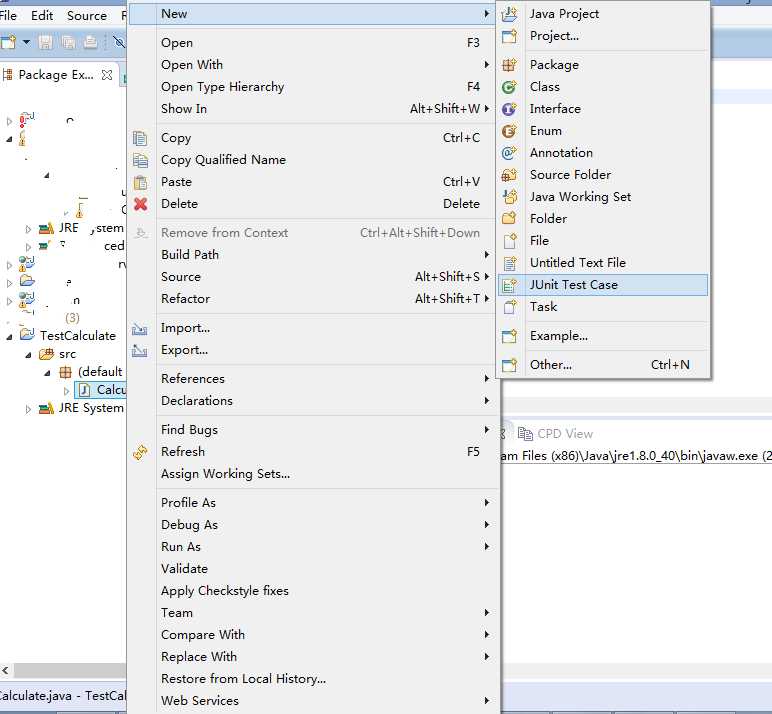Click the Folder icon in submenu
The width and height of the screenshot is (772, 714).
[x=509, y=219]
